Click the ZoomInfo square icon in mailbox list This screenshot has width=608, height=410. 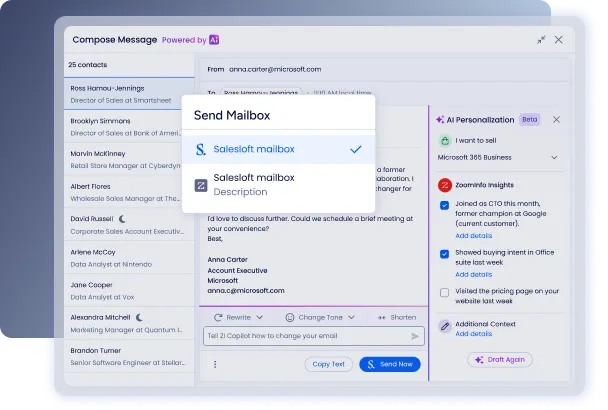pyautogui.click(x=200, y=185)
